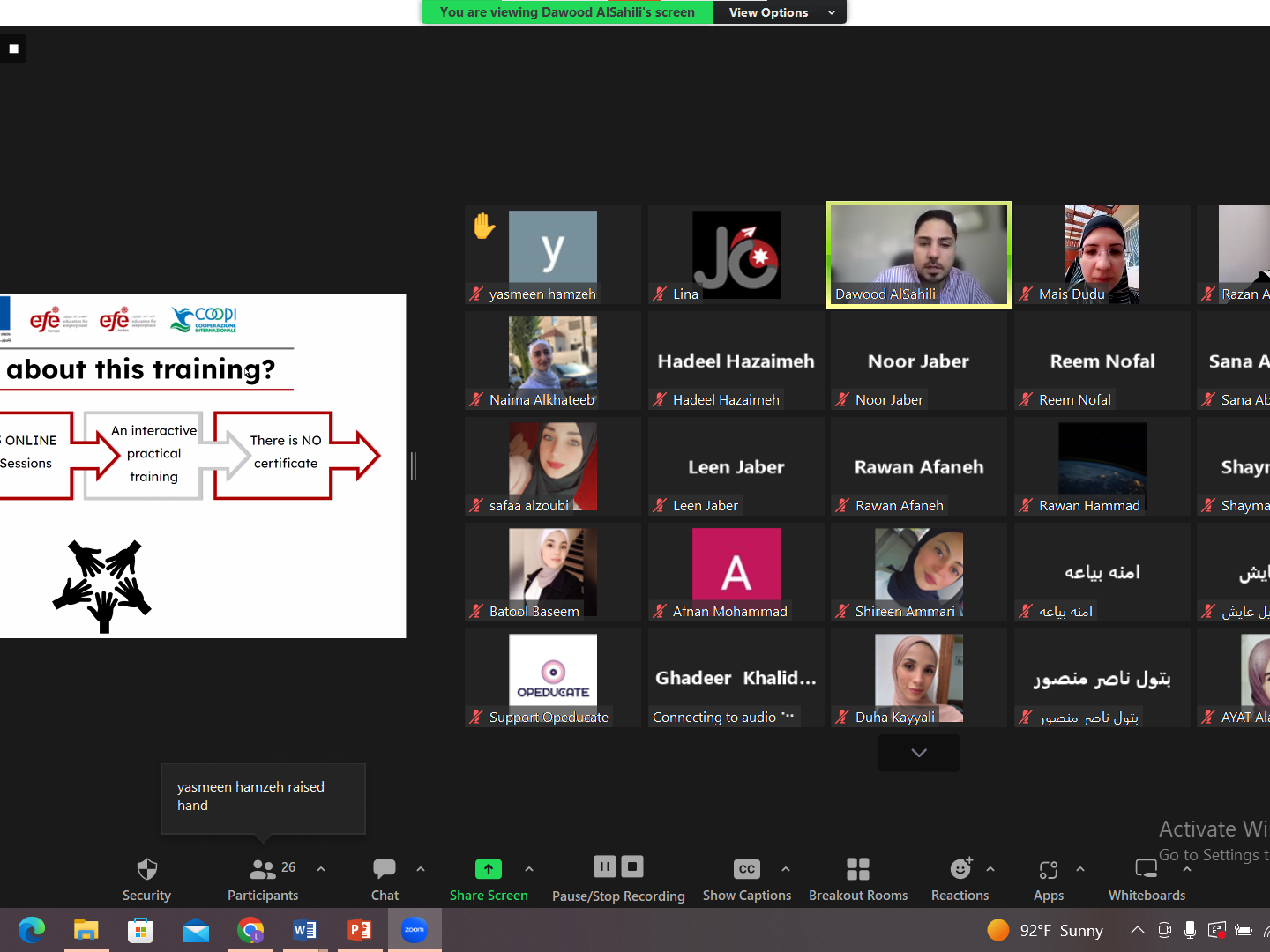Open the Chat panel

(385, 870)
